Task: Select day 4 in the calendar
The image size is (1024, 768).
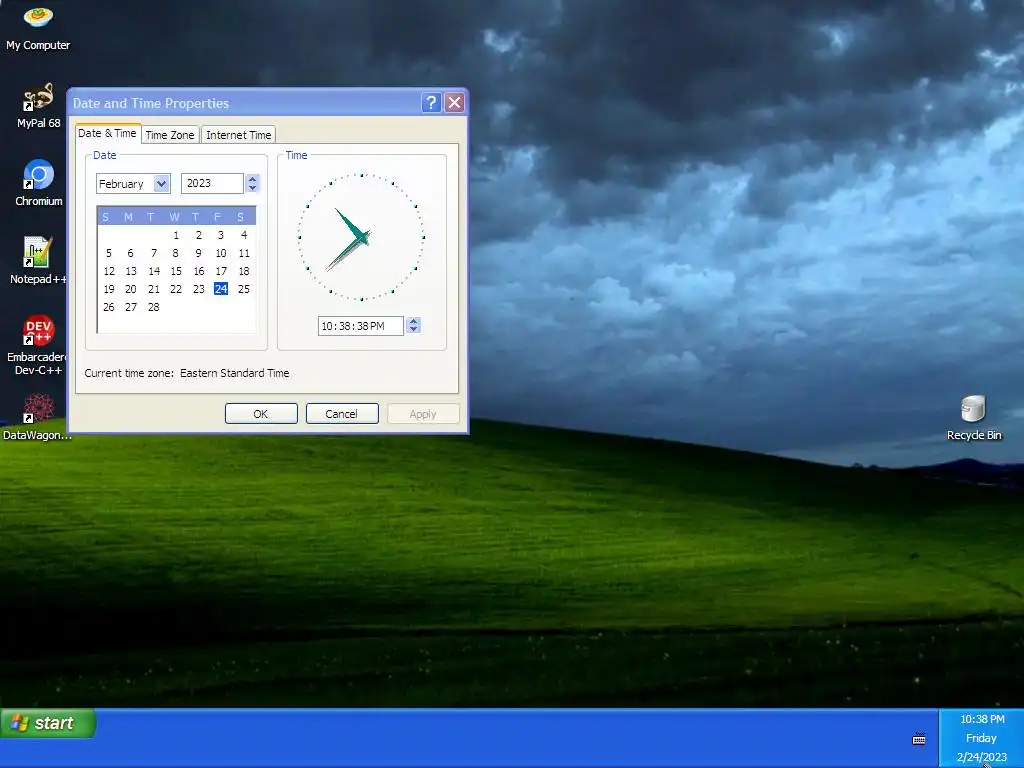Action: tap(244, 235)
